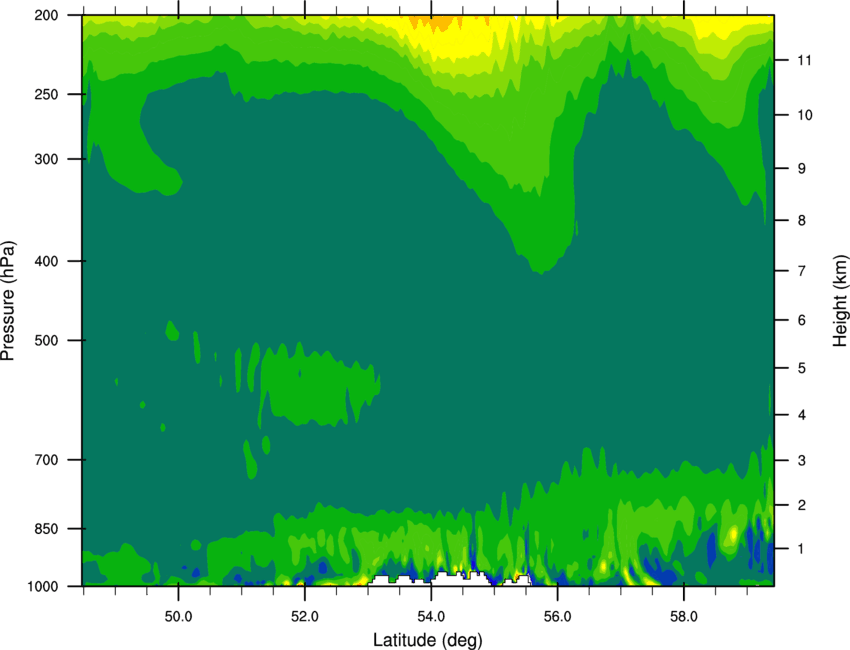This screenshot has width=850, height=650.
Task: Click the 850 pressure tick label
Action: coord(46,529)
